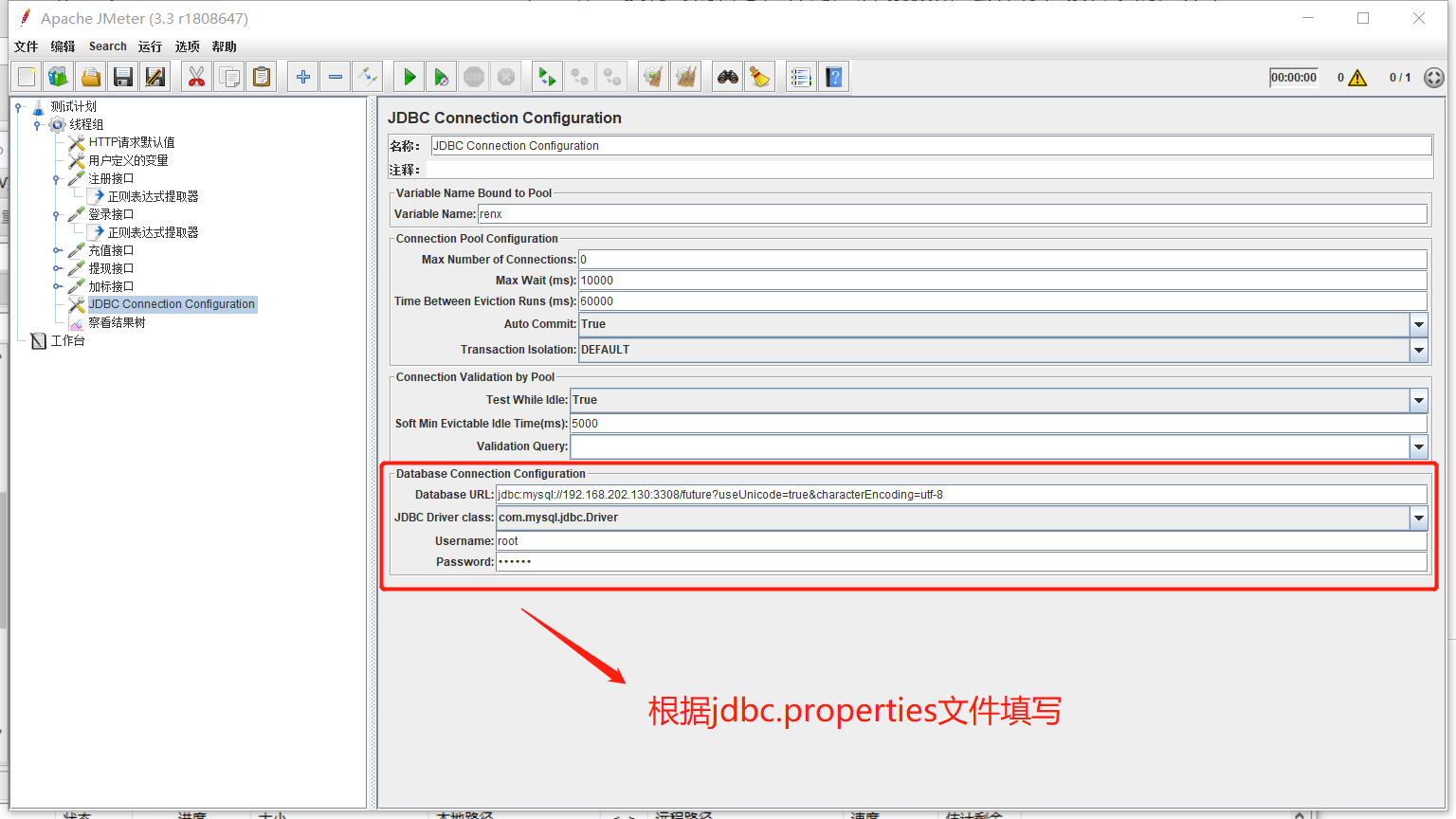Click Clear All double broom icon
This screenshot has height=819, width=1456.
(685, 77)
